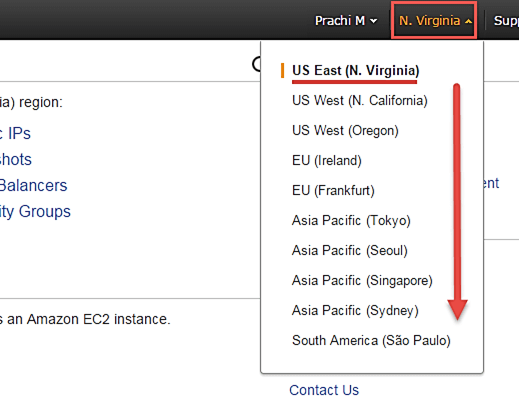Open the Snapshots resource link
This screenshot has height=419, width=519.
point(16,159)
